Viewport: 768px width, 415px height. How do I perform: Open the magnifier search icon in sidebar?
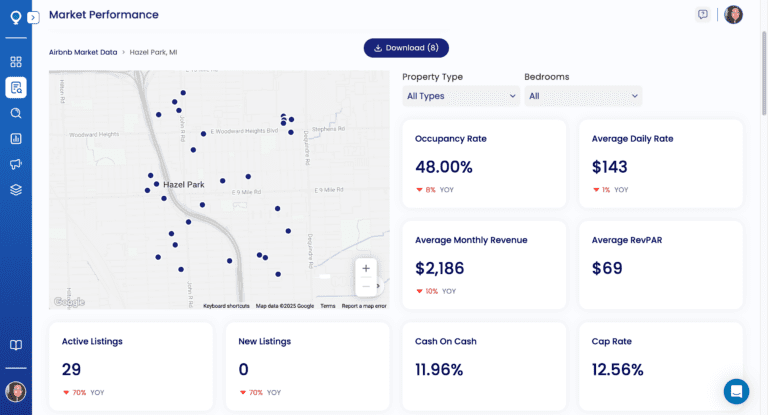click(16, 113)
